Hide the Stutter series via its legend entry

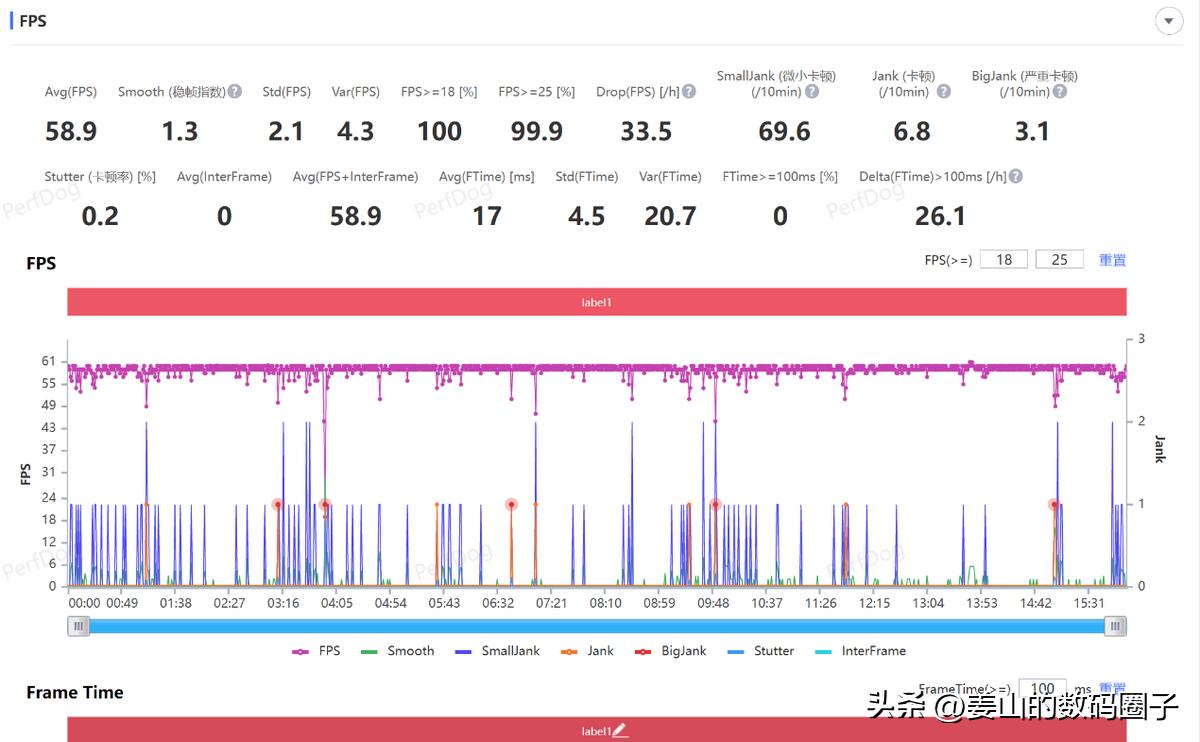coord(773,651)
